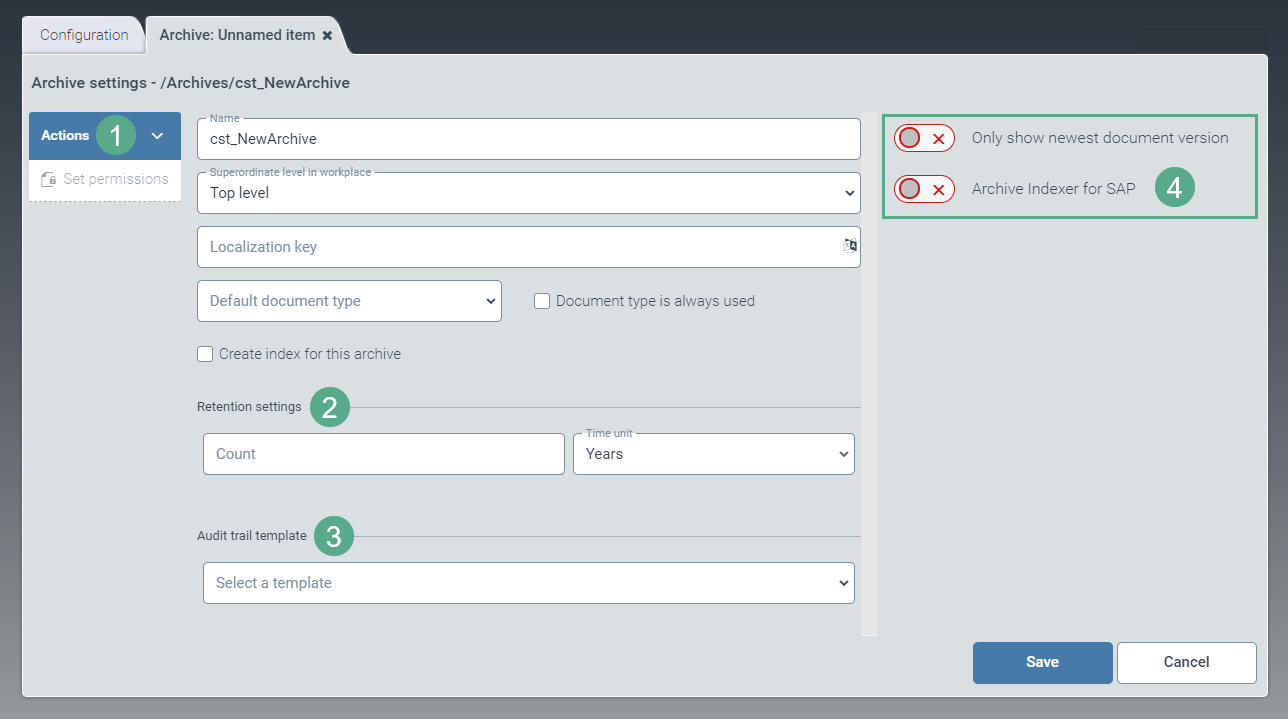Save the archive settings

[1042, 662]
